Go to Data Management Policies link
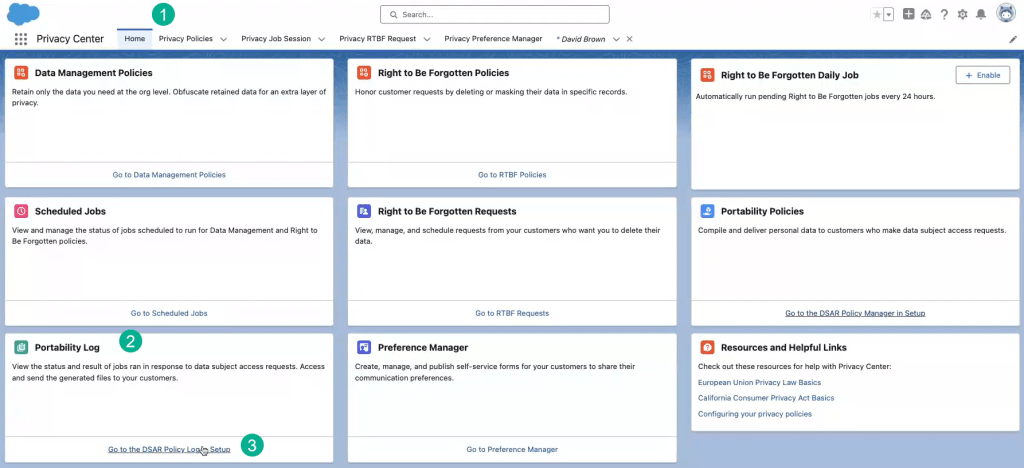The height and width of the screenshot is (468, 1024). point(169,174)
